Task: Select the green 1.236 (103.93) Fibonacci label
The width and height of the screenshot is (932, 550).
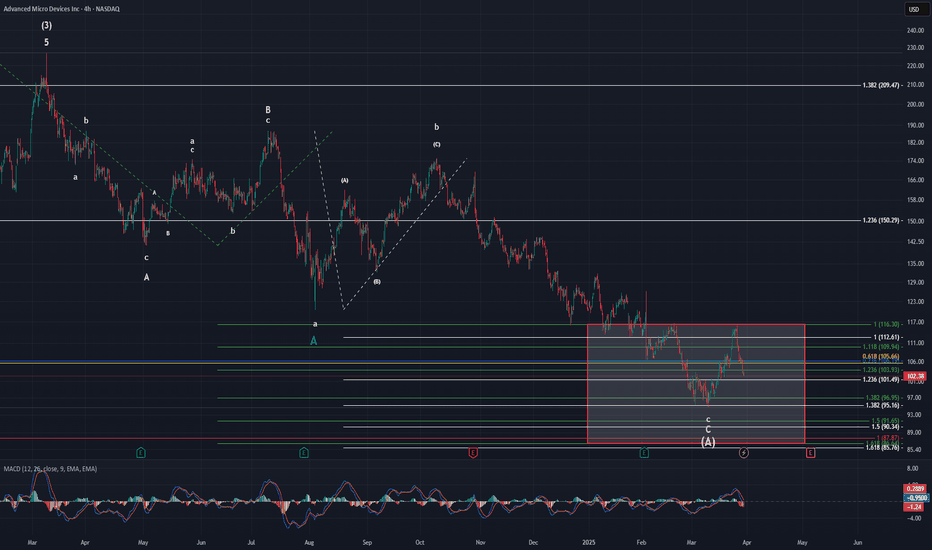Action: [881, 370]
